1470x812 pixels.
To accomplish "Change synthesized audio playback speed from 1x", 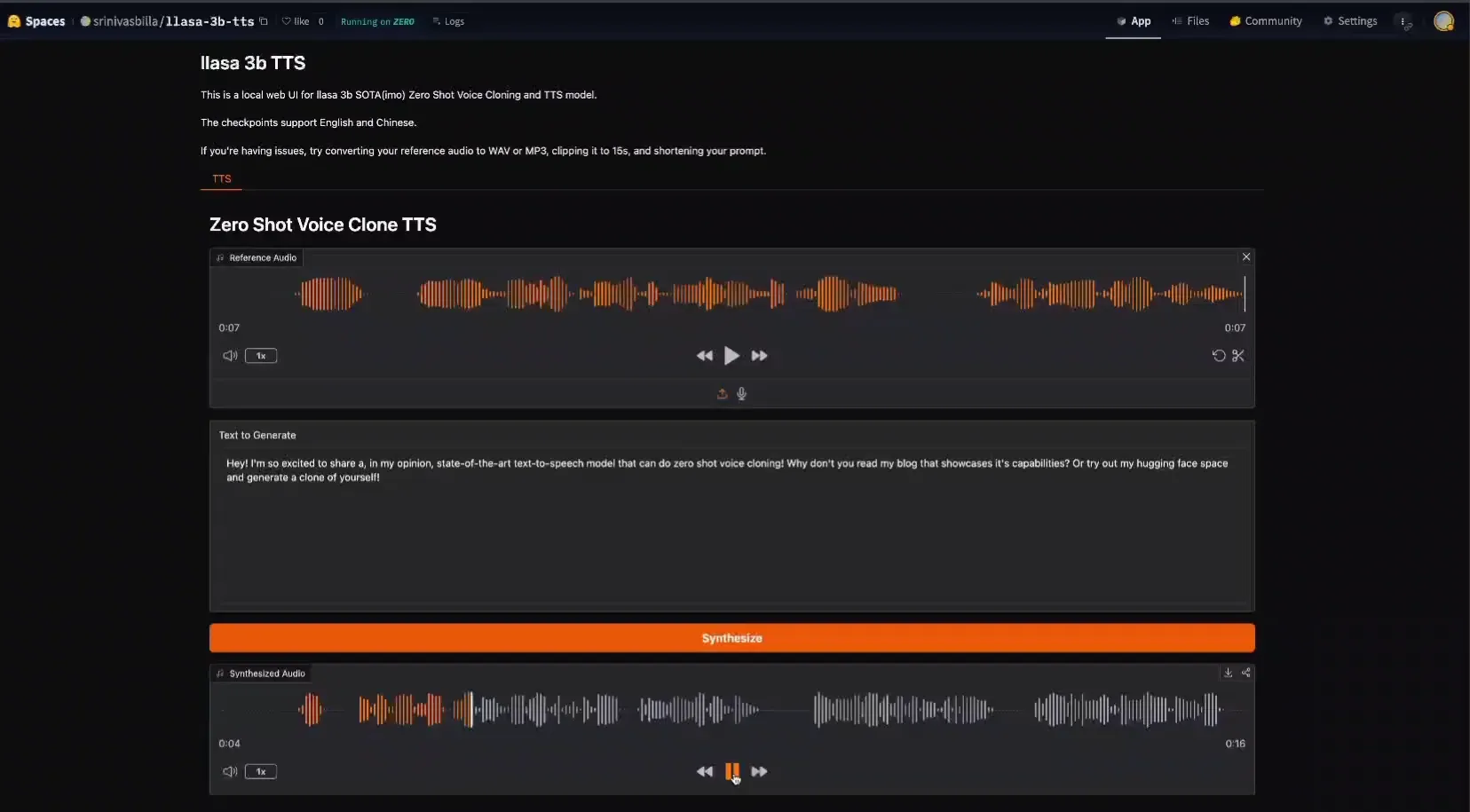I will point(261,771).
